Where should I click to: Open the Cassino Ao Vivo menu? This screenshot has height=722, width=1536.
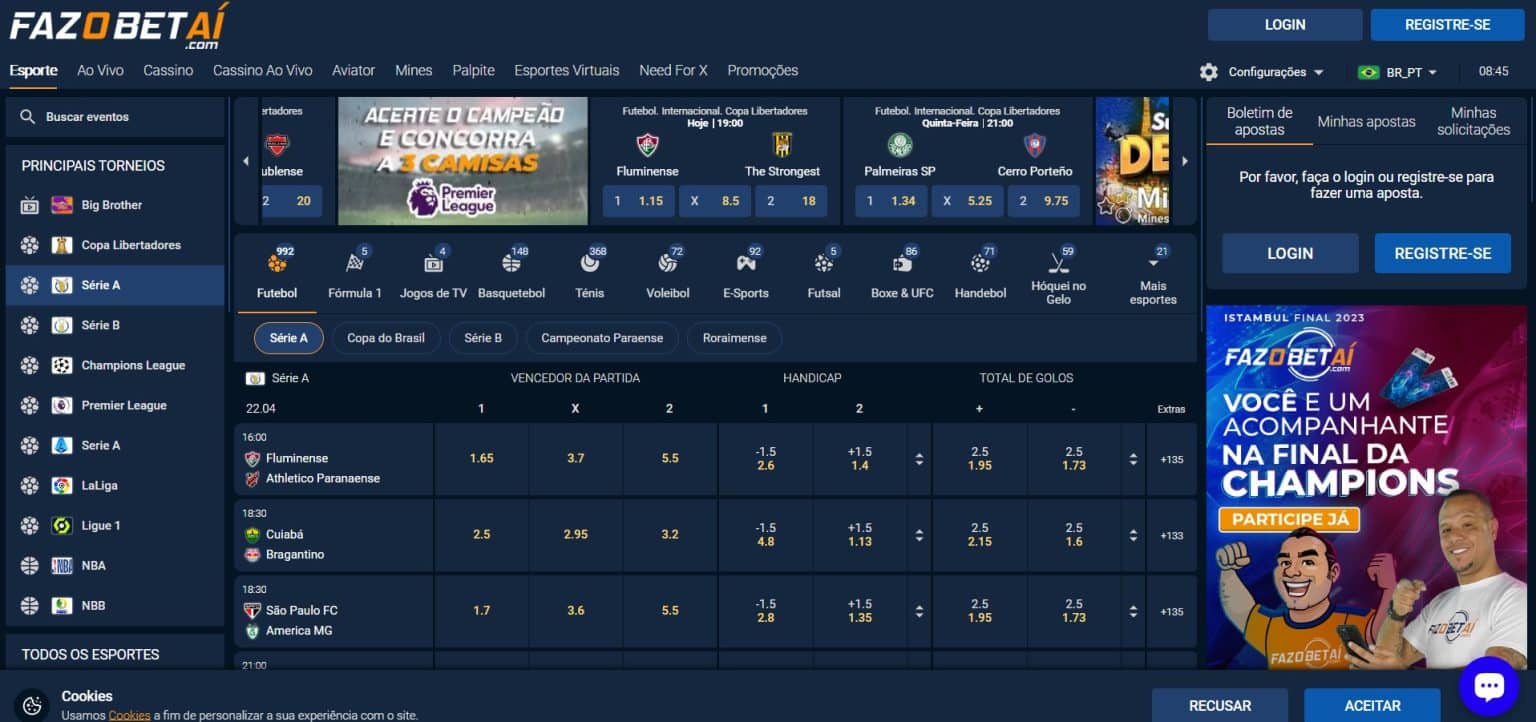263,70
